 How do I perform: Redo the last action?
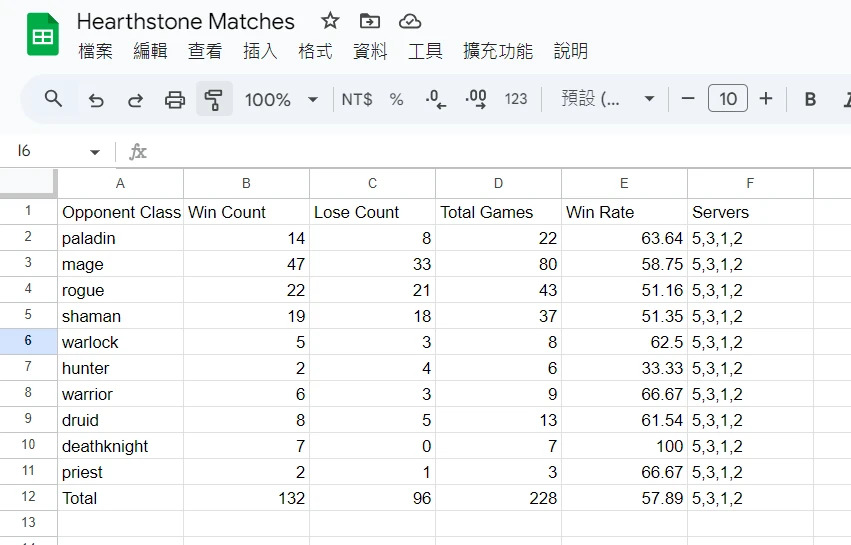pos(135,99)
